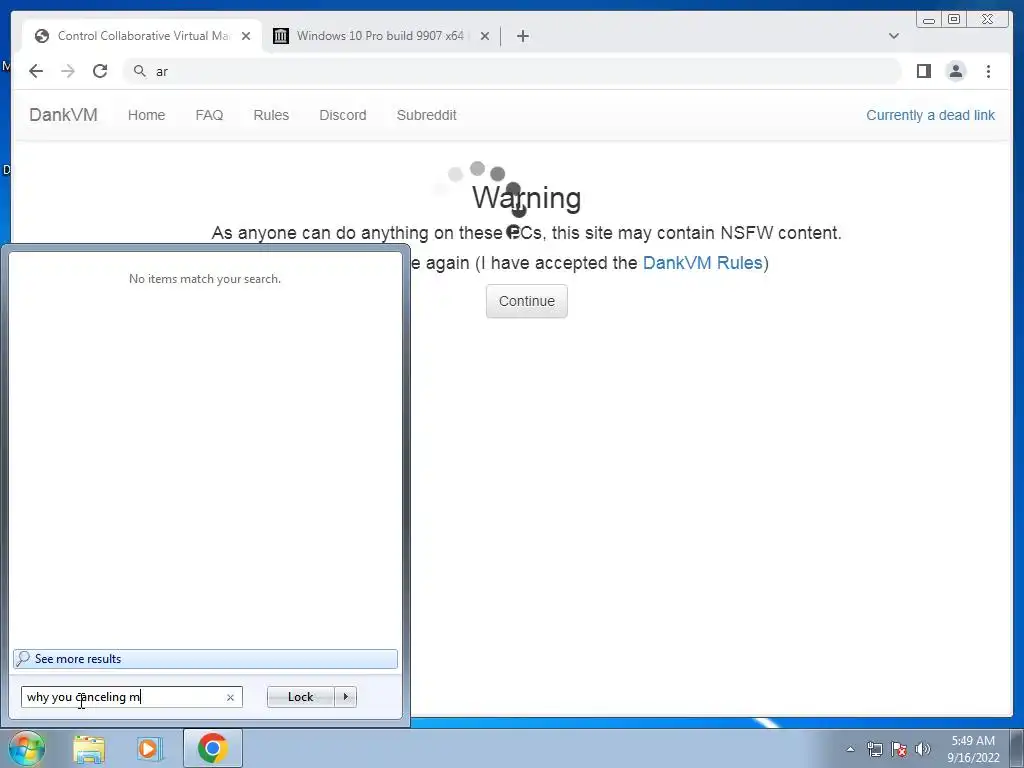Reload the page with the refresh icon
1024x768 pixels.
coord(100,71)
